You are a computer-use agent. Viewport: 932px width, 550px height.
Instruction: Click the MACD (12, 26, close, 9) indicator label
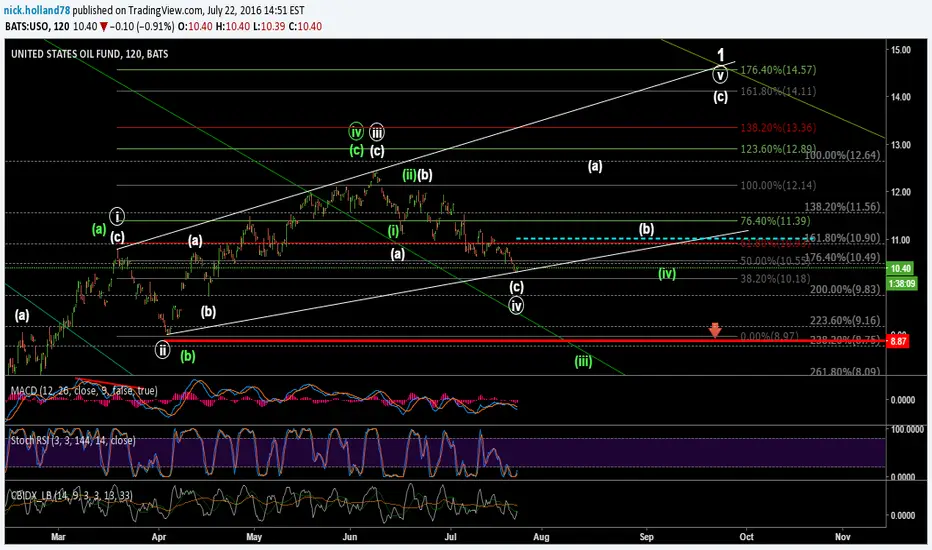[x=84, y=391]
